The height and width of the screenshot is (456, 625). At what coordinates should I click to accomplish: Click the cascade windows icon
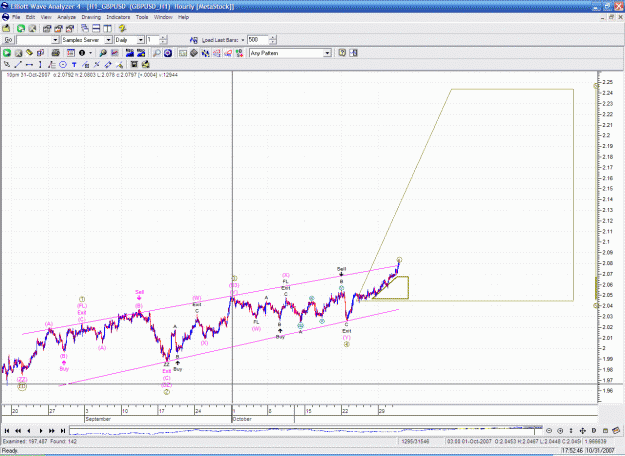(85, 28)
